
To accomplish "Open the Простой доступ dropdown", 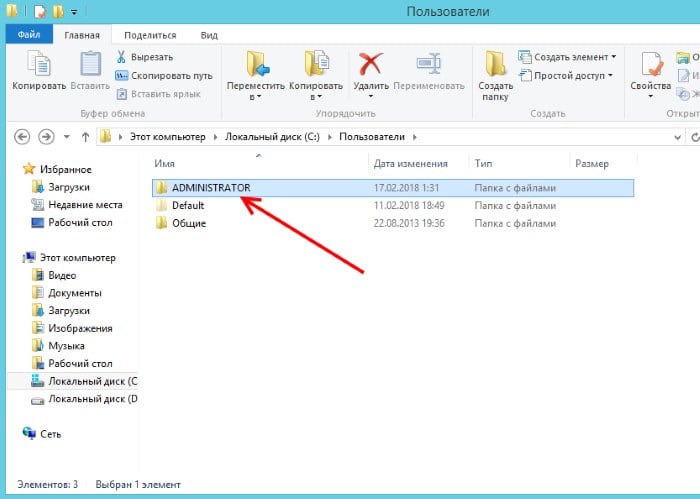I will pos(568,75).
